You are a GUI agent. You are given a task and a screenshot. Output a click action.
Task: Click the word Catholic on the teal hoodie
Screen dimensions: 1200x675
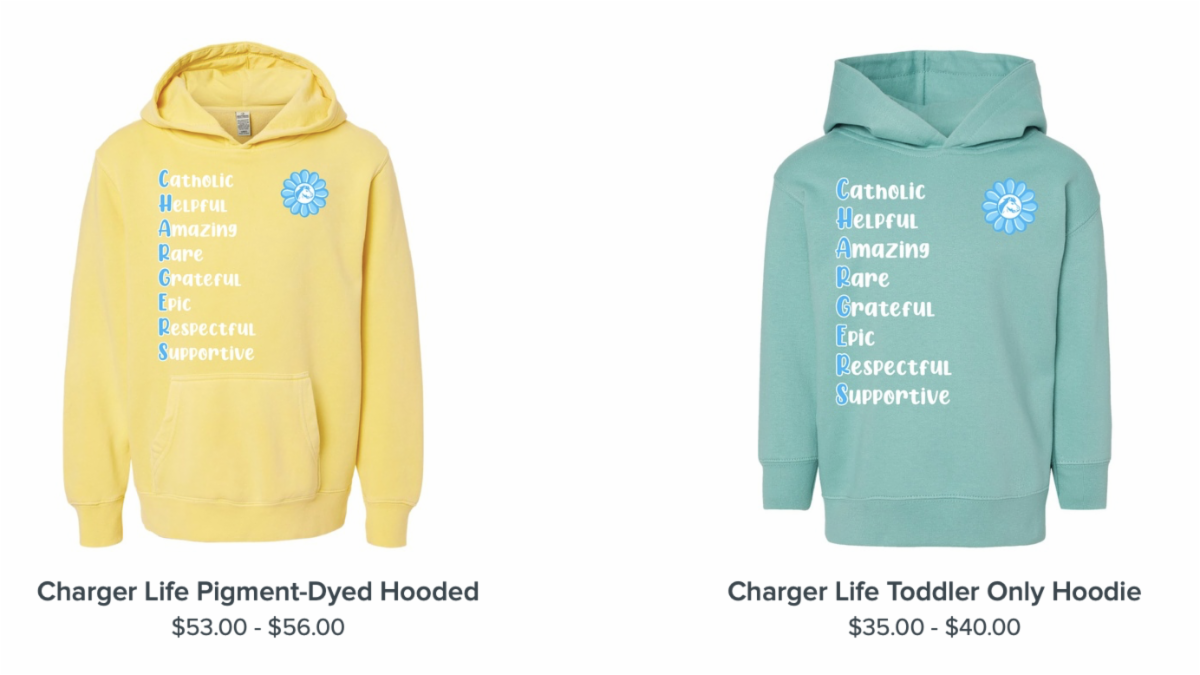[881, 190]
